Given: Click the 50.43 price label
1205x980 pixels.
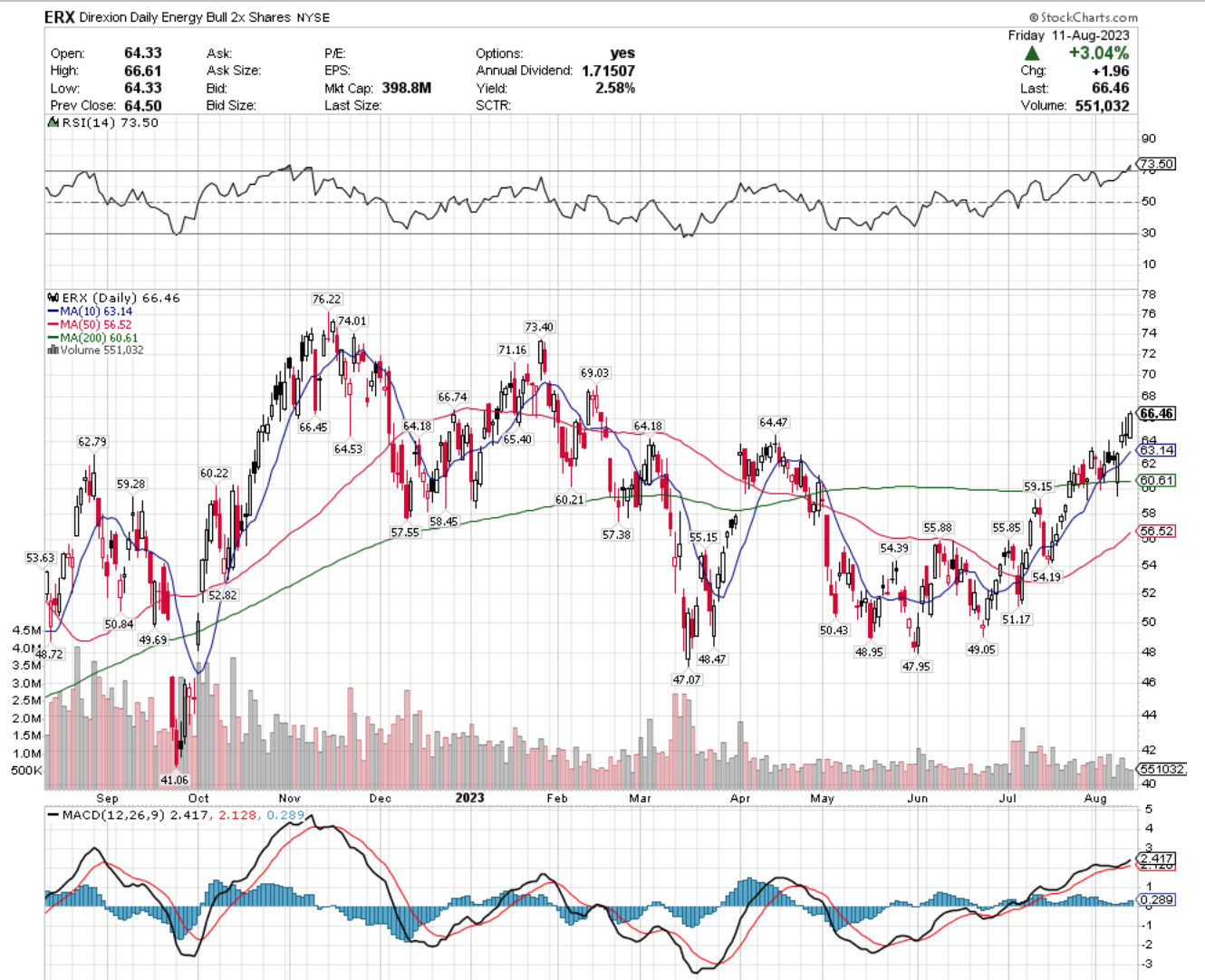Looking at the screenshot, I should [834, 629].
